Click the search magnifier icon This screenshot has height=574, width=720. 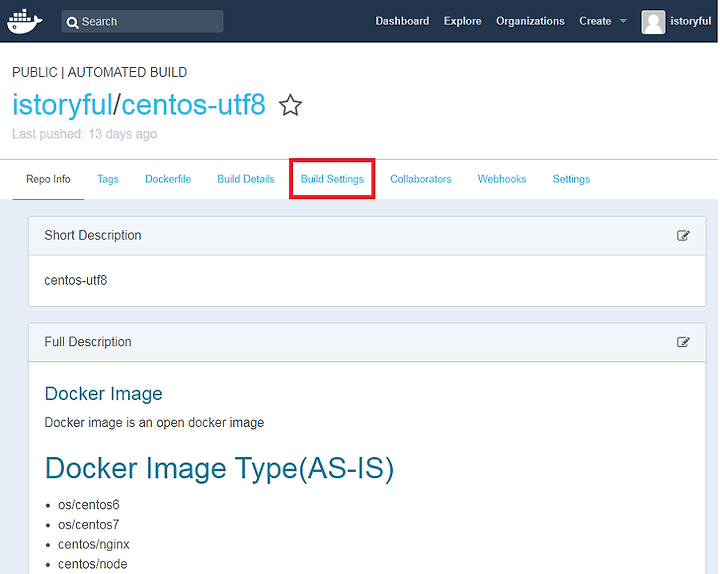tap(72, 22)
